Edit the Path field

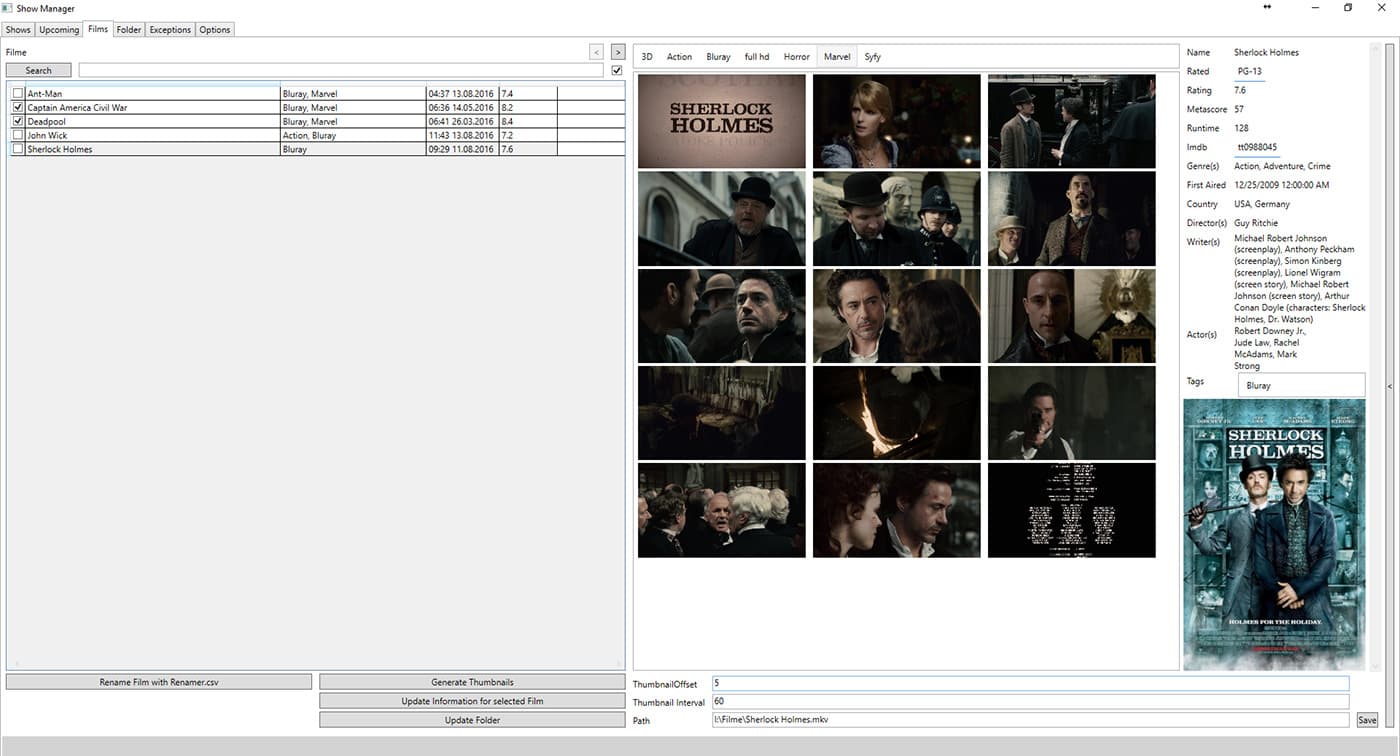[x=1030, y=720]
